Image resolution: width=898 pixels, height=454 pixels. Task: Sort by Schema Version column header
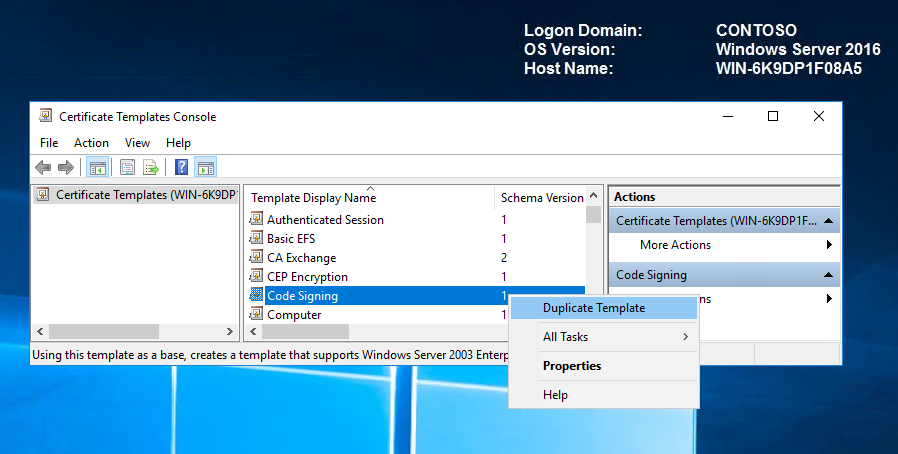coord(541,198)
